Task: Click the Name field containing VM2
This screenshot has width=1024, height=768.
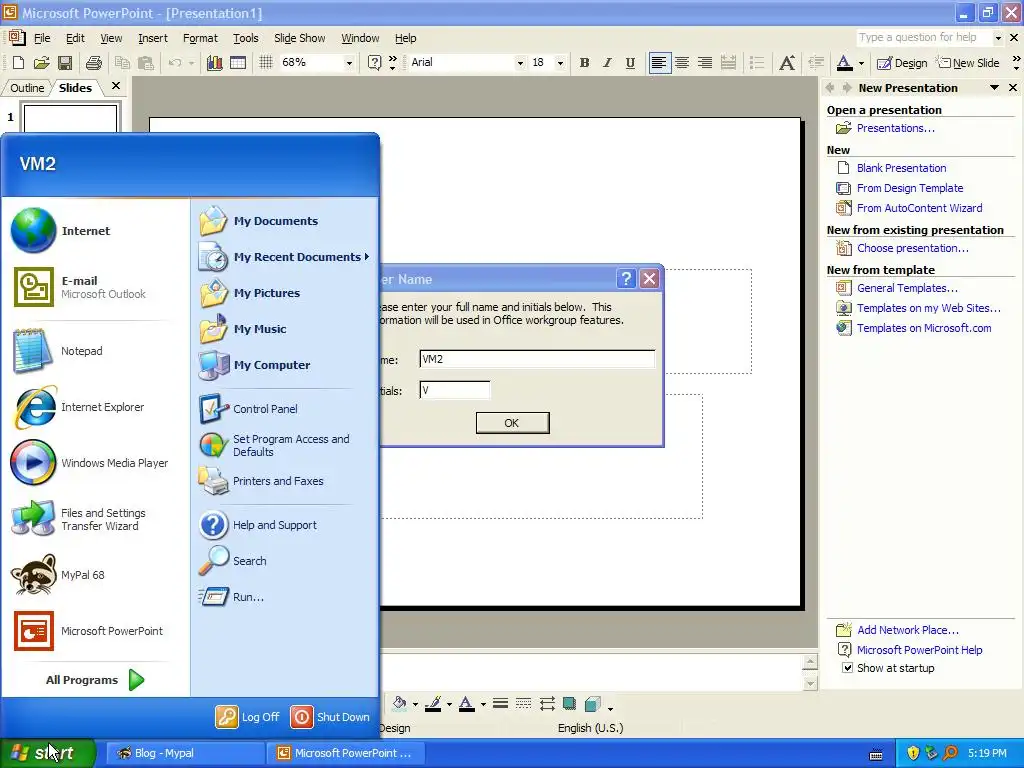Action: point(537,359)
